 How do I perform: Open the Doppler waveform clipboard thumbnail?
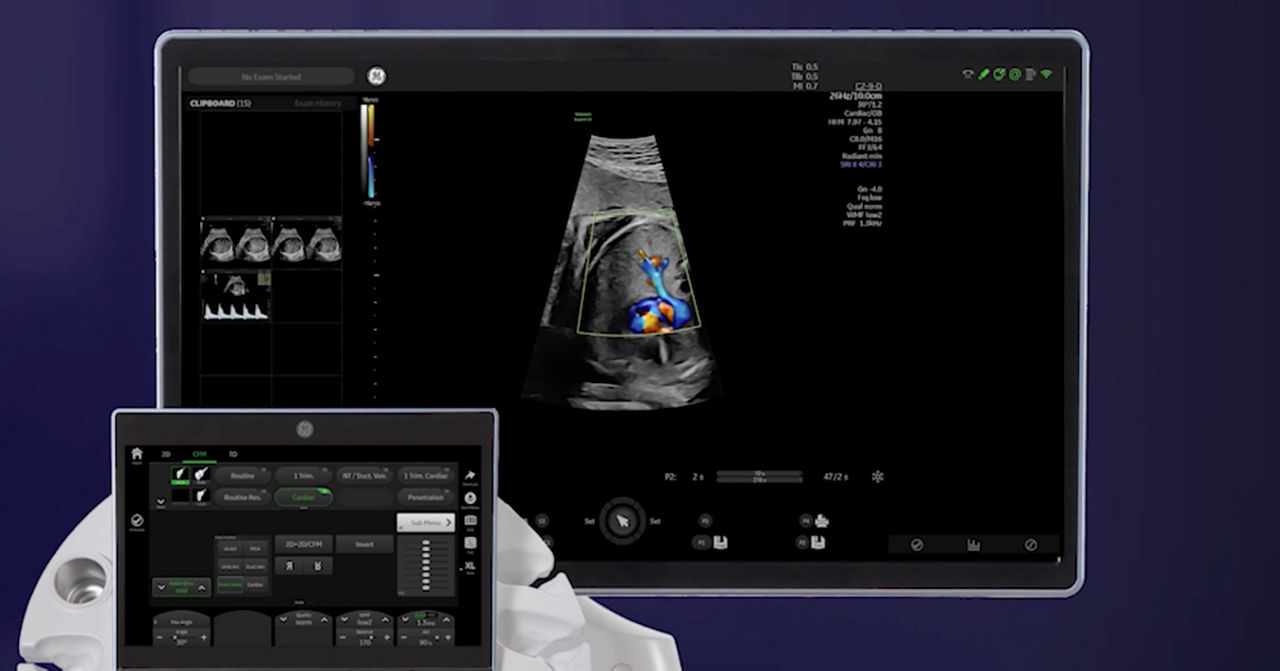(236, 297)
